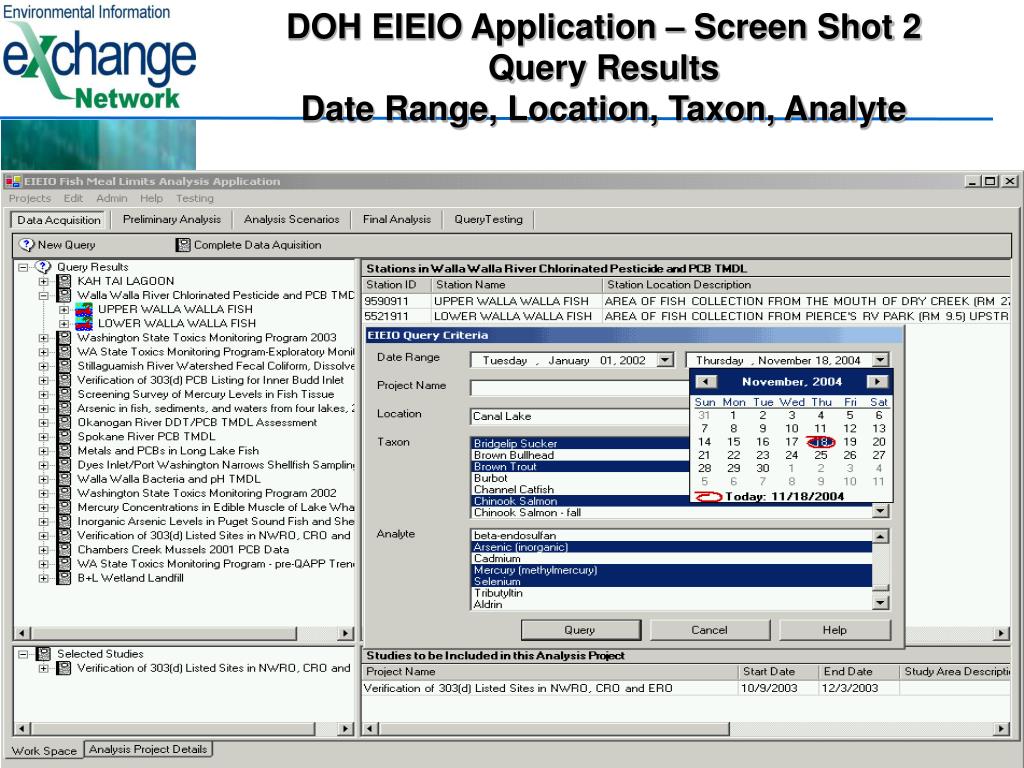Click the Selected Studies folder icon
This screenshot has width=1024, height=768.
coord(43,654)
